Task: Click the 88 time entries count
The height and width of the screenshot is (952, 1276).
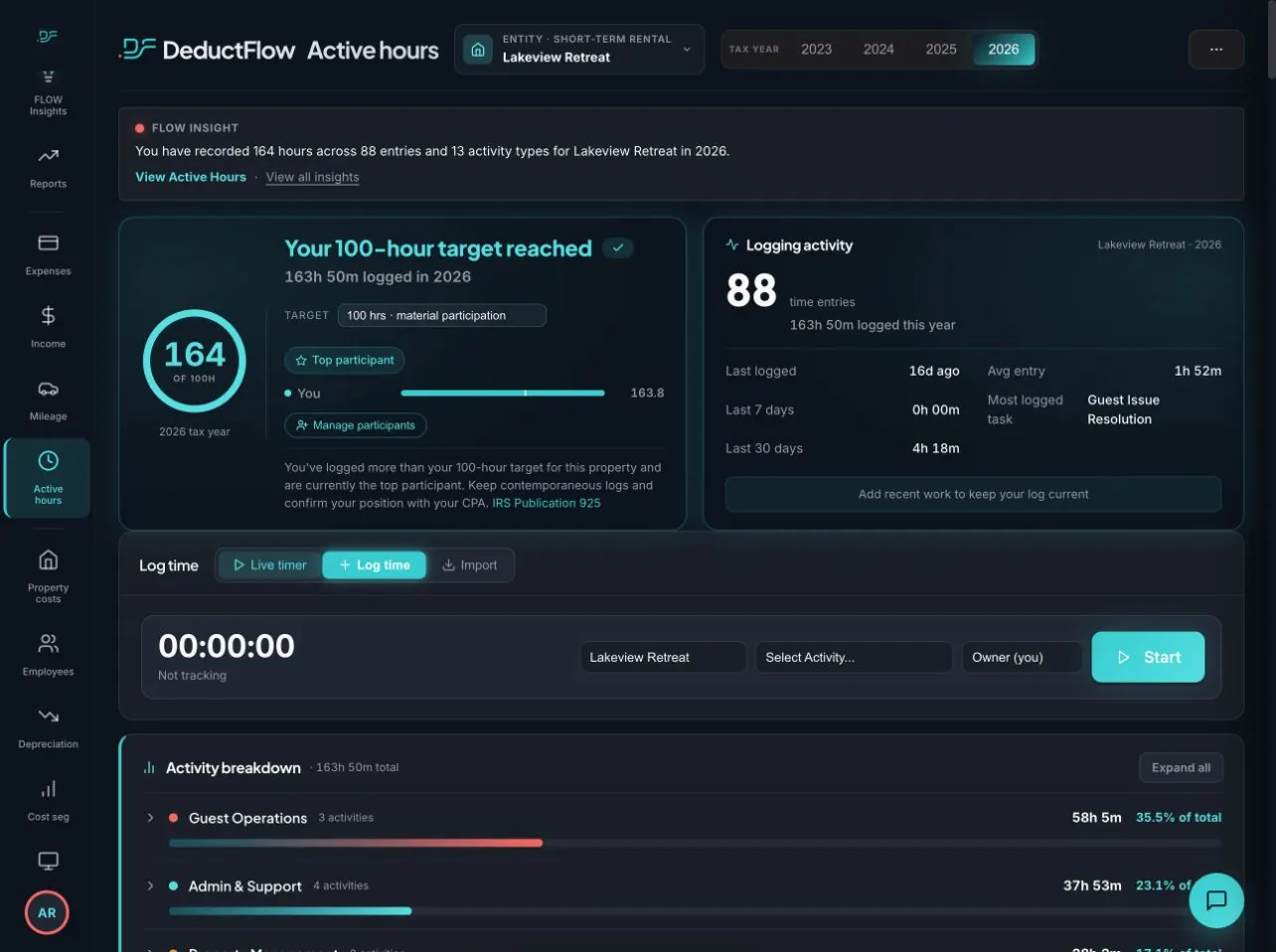Action: pos(751,290)
